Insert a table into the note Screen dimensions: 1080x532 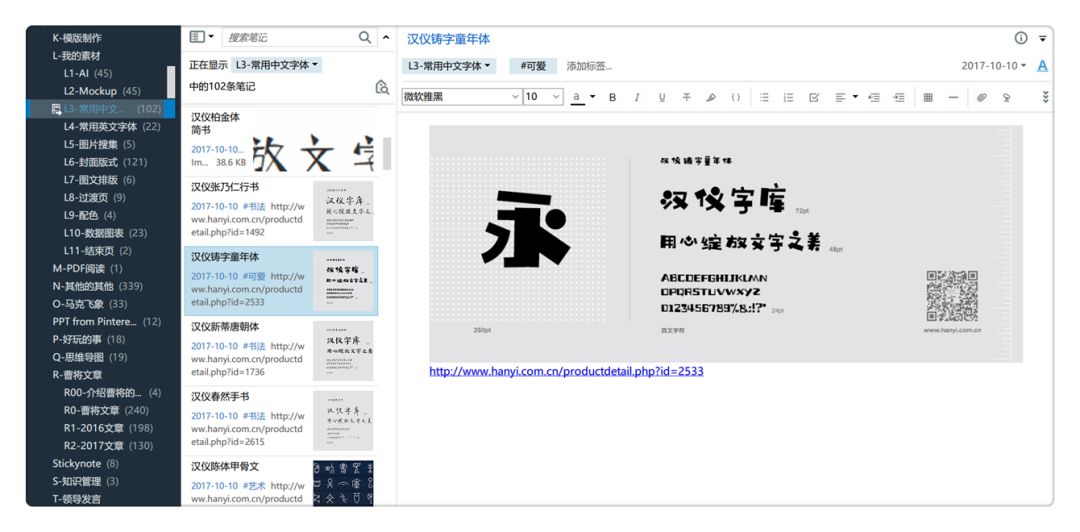(x=928, y=97)
